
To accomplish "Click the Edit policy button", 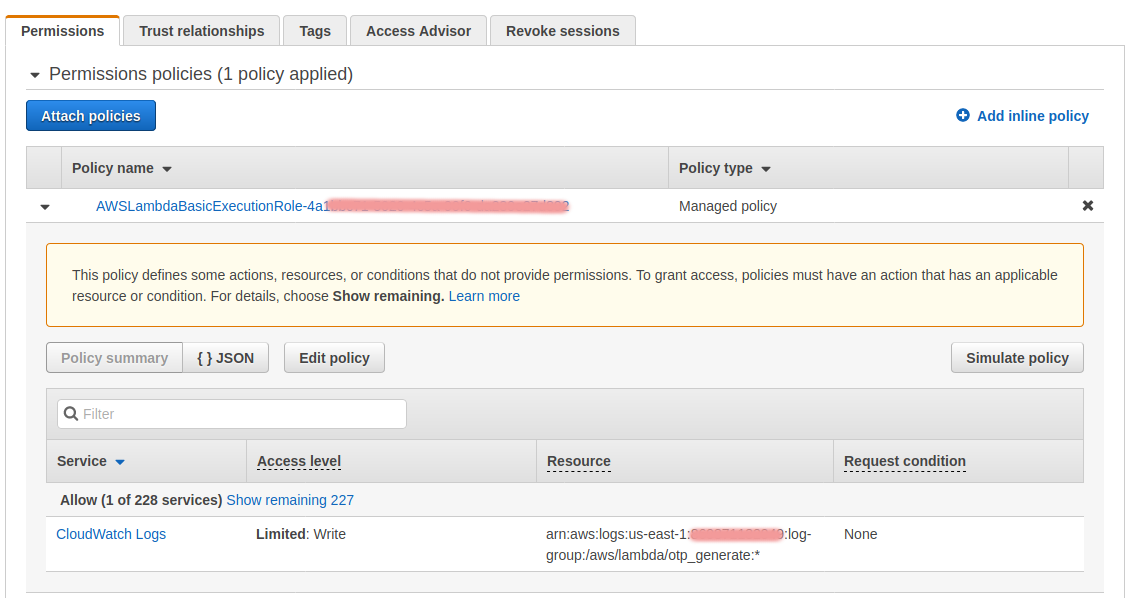I will click(334, 358).
